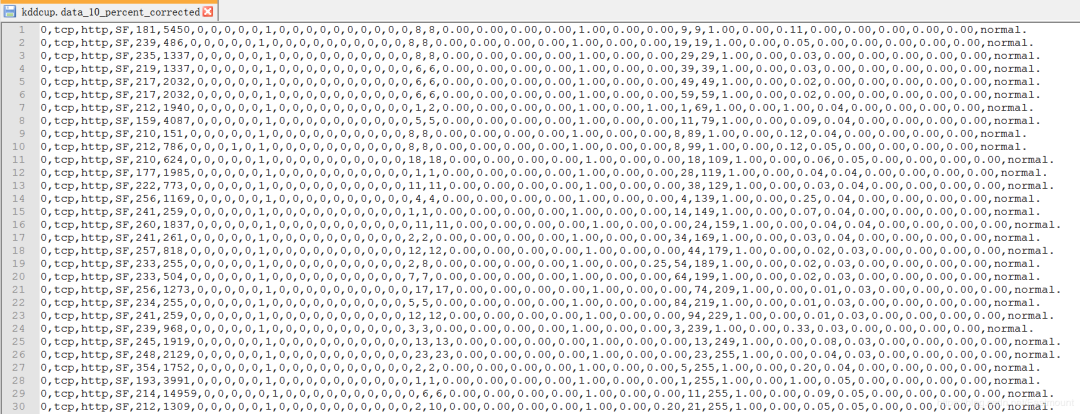Click the 4087 value in line 8
Screen dimensions: 1080x414
coord(176,121)
